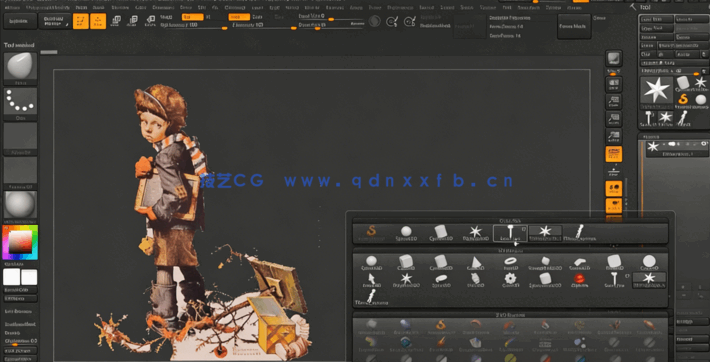
Task: Choose the red ZSphere tool in the popup
Action: [580, 280]
